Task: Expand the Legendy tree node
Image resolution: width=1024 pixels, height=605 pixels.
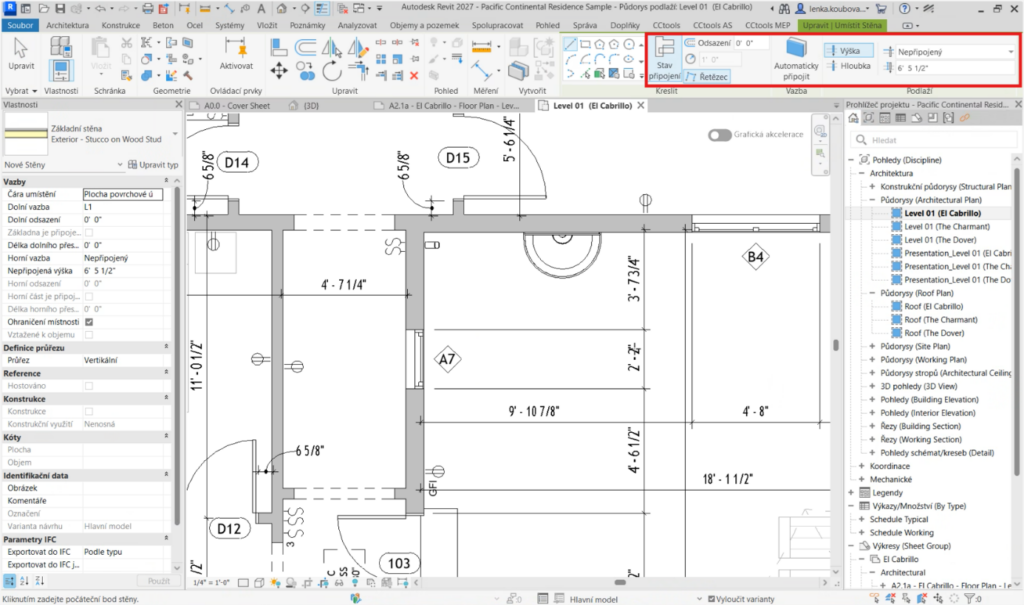Action: 851,492
